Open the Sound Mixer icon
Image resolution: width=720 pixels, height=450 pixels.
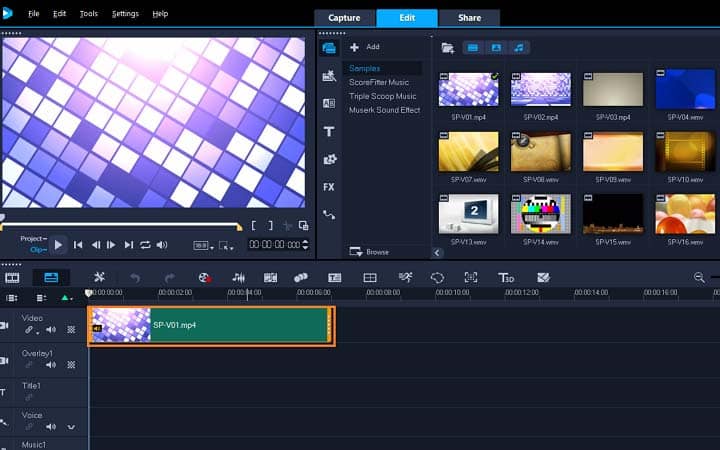[238, 277]
